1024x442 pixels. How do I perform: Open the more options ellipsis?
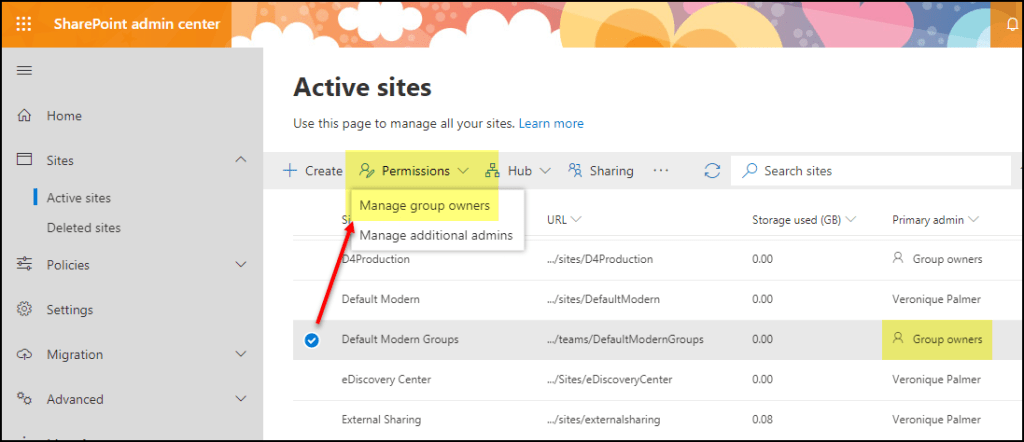660,171
